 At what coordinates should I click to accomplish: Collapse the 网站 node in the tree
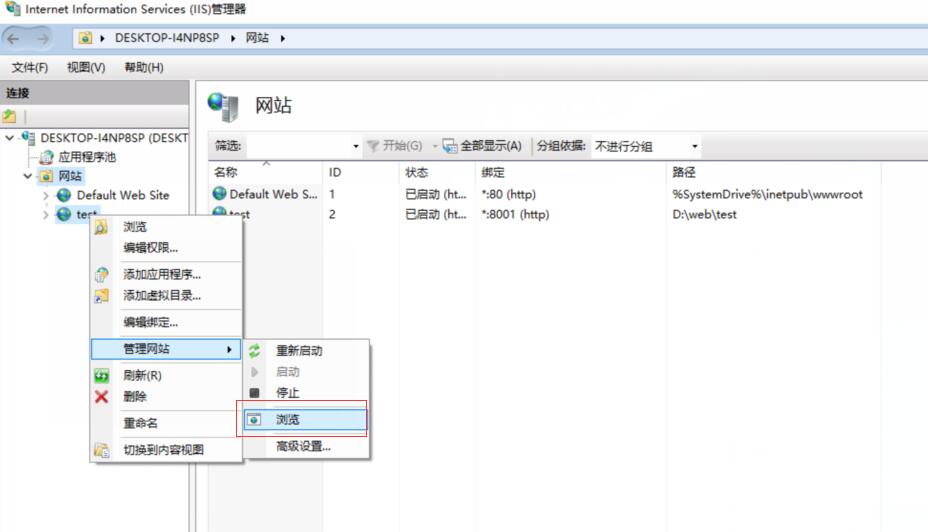tap(28, 176)
